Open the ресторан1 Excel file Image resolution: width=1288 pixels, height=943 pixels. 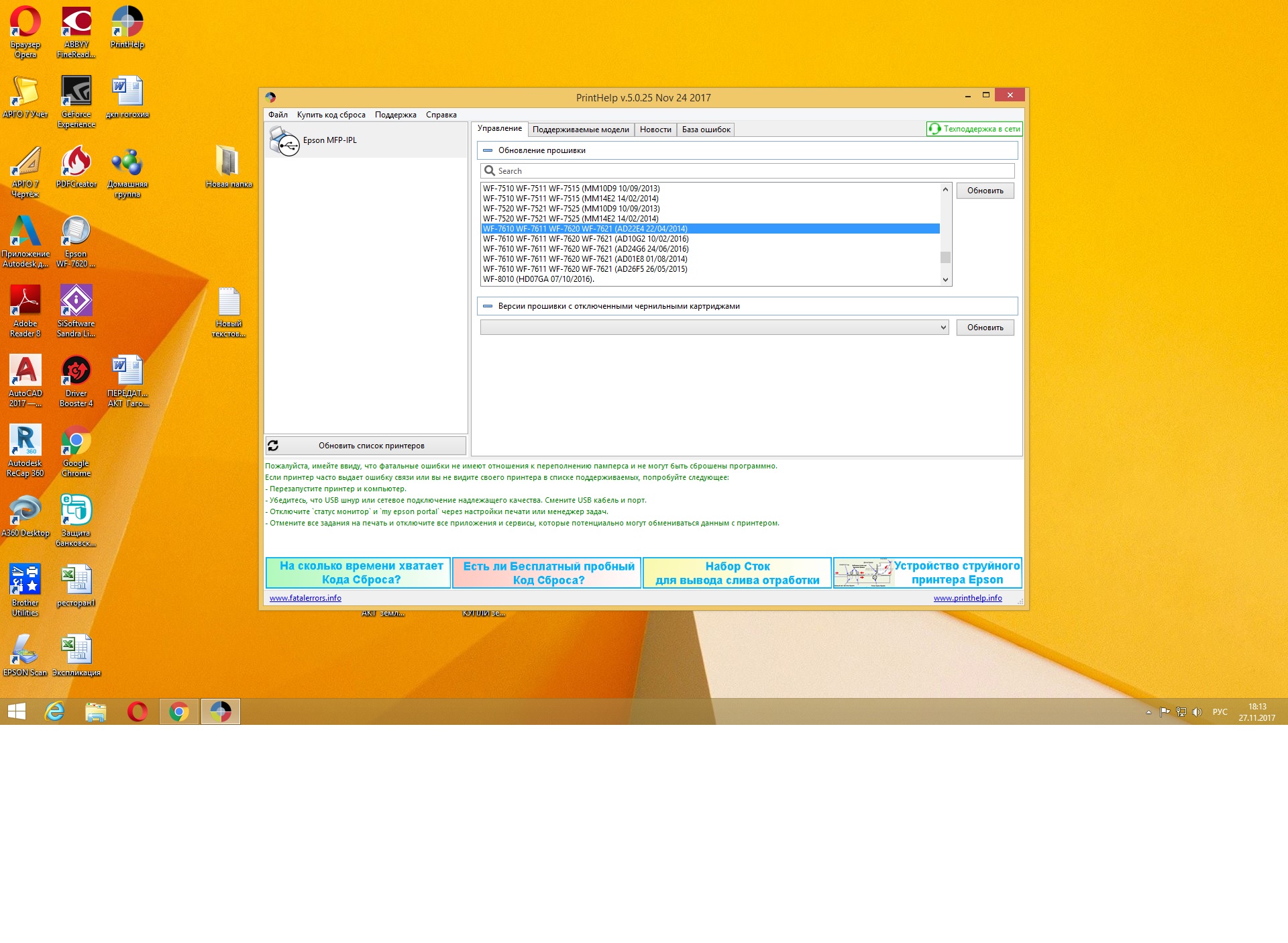click(x=76, y=586)
